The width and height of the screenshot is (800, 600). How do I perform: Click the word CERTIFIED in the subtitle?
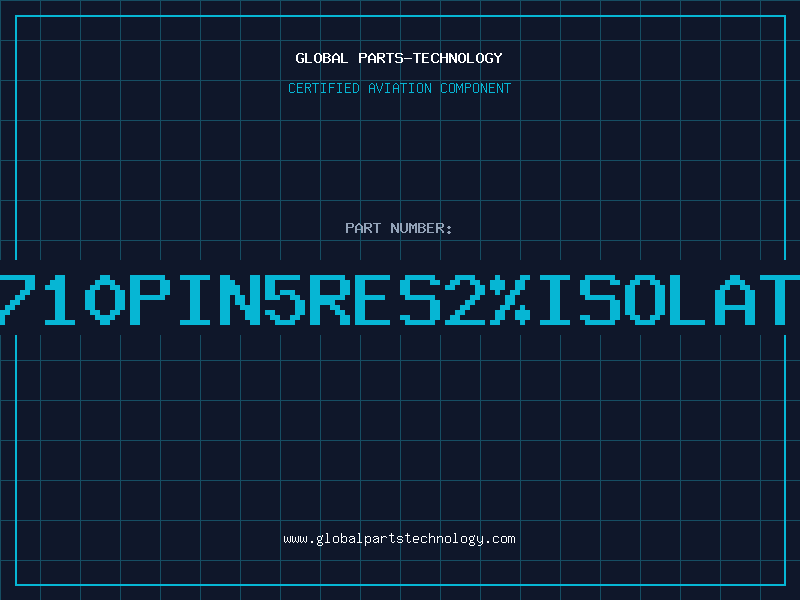324,88
